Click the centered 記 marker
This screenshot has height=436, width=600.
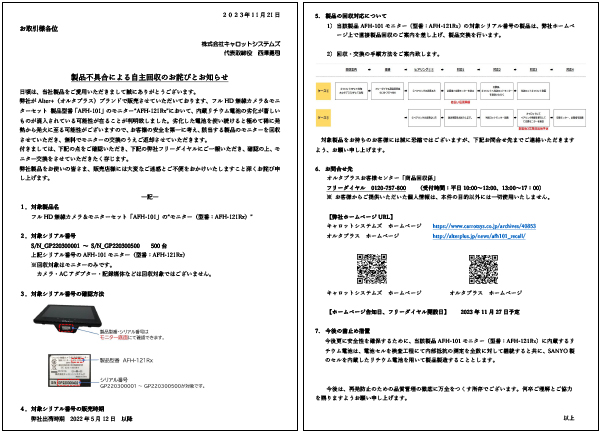pos(150,197)
